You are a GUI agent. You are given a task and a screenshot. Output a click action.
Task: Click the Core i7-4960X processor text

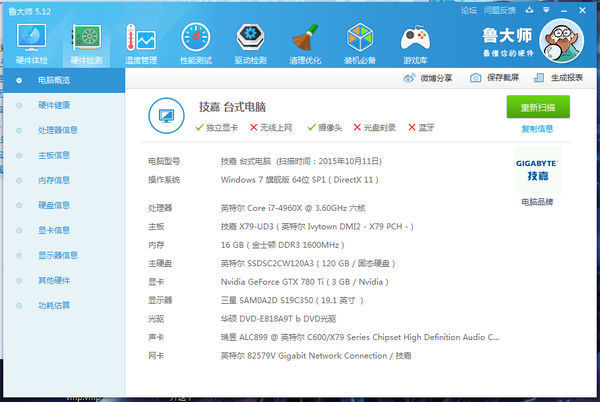pyautogui.click(x=293, y=208)
